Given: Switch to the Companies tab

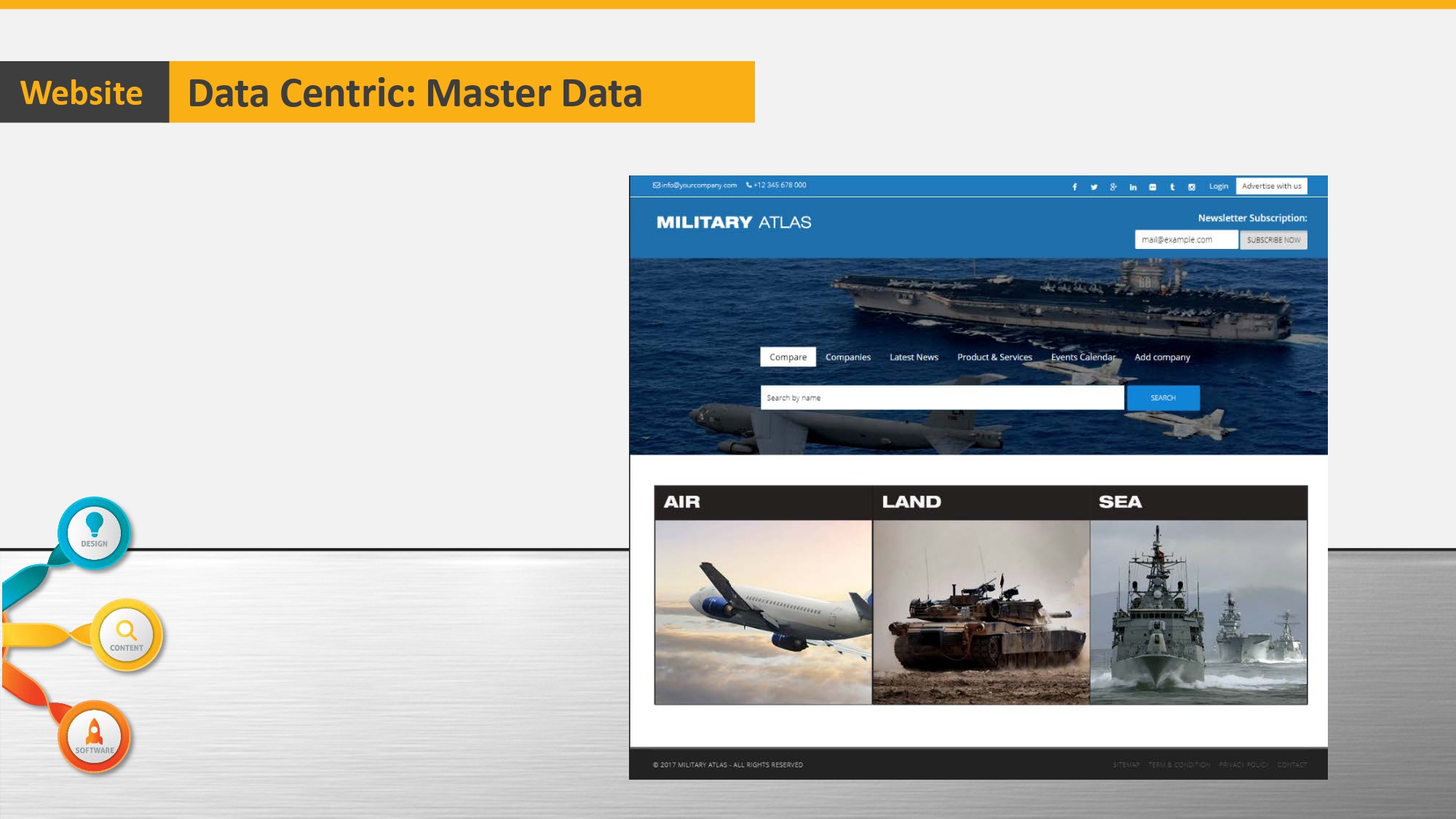Looking at the screenshot, I should (847, 357).
